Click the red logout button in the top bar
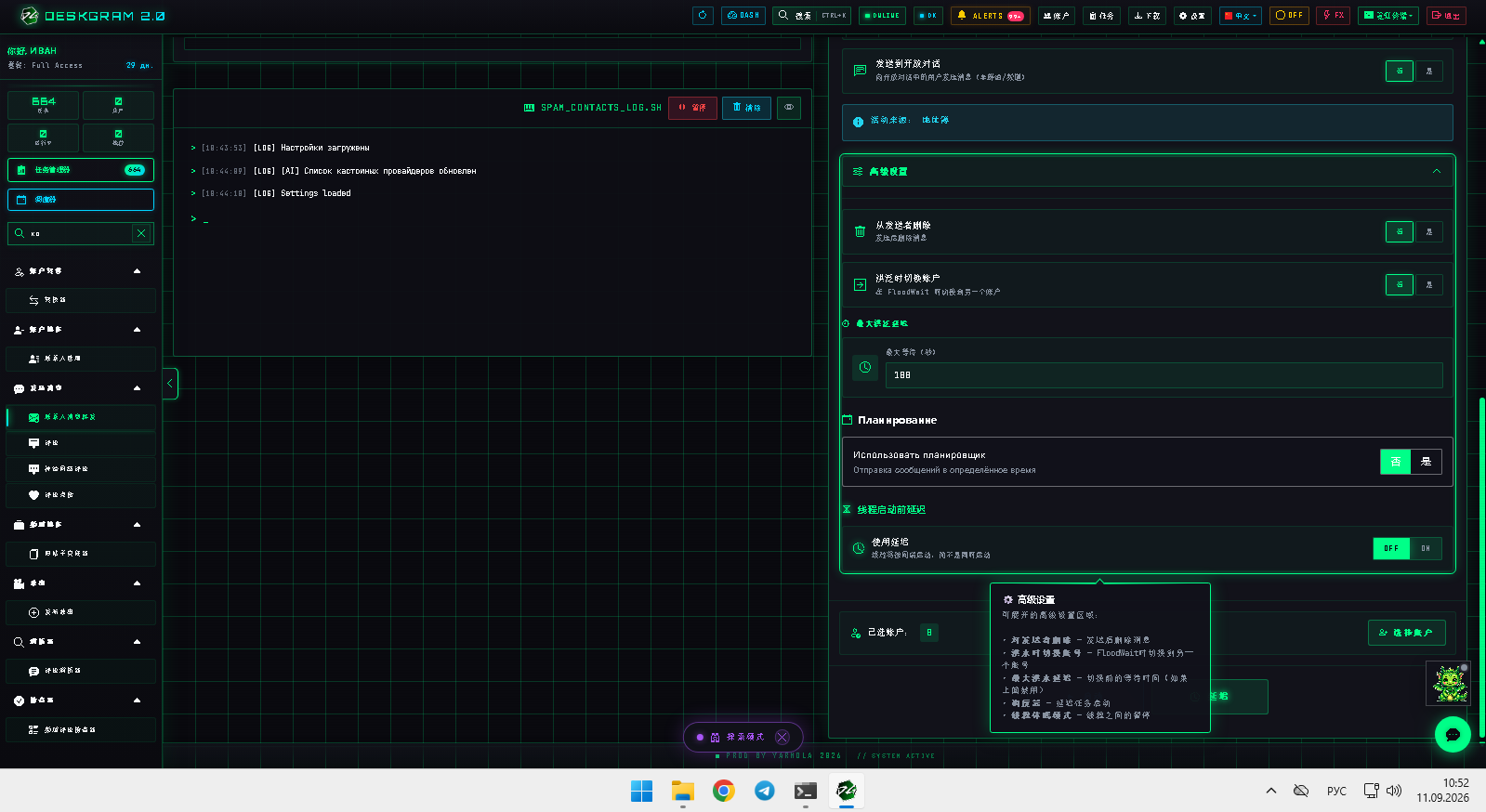Viewport: 1486px width, 812px height. pos(1445,16)
